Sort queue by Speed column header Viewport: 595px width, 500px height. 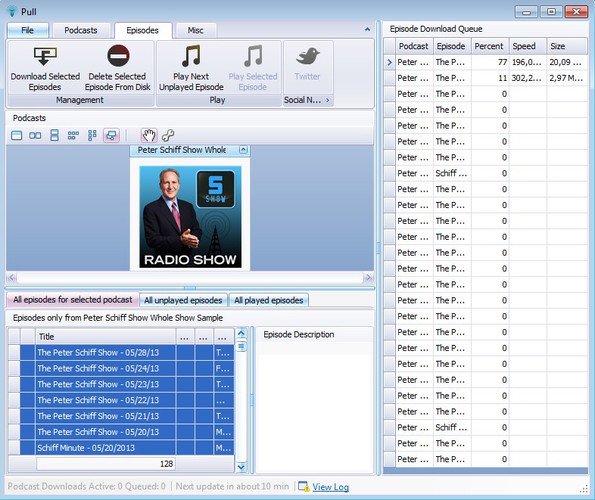coord(527,46)
